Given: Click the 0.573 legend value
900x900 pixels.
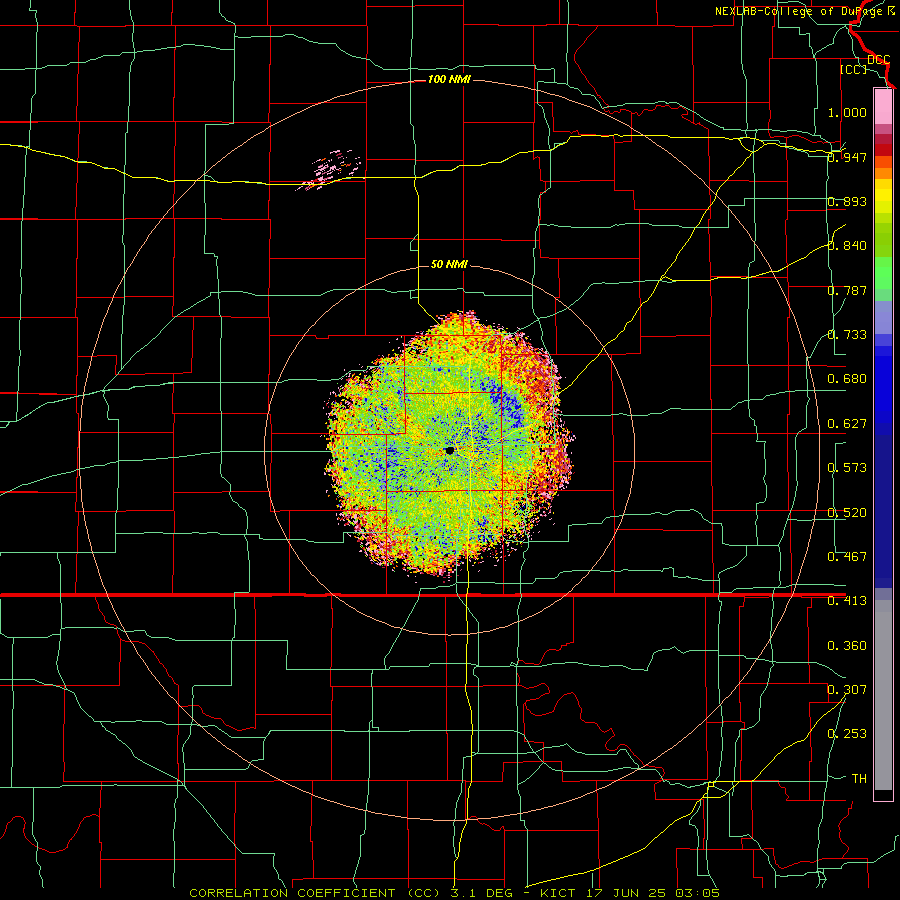Looking at the screenshot, I should 847,468.
